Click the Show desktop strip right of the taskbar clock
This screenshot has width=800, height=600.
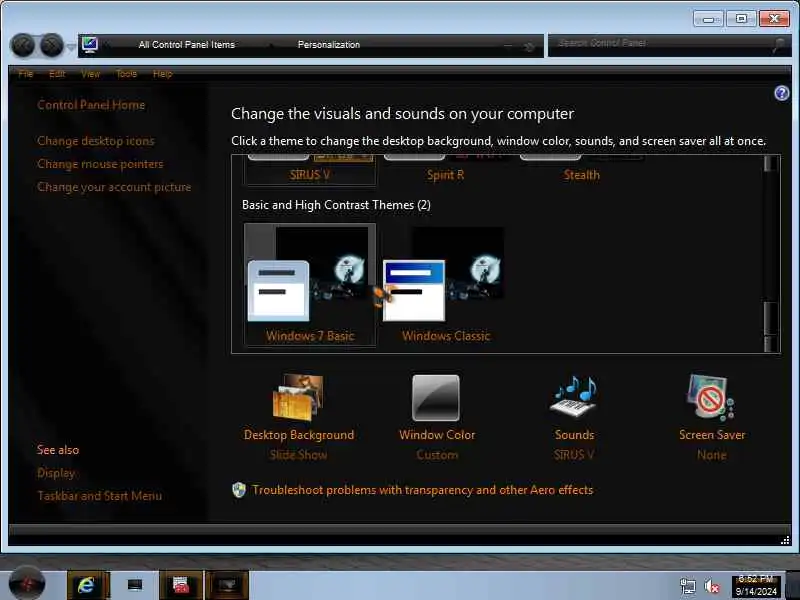pos(791,586)
